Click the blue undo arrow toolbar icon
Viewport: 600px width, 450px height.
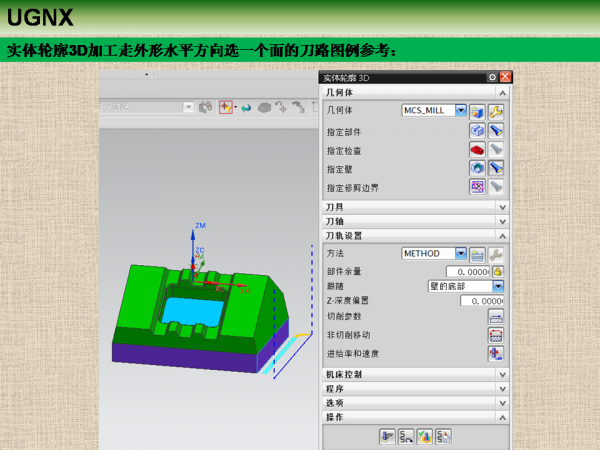pyautogui.click(x=246, y=108)
